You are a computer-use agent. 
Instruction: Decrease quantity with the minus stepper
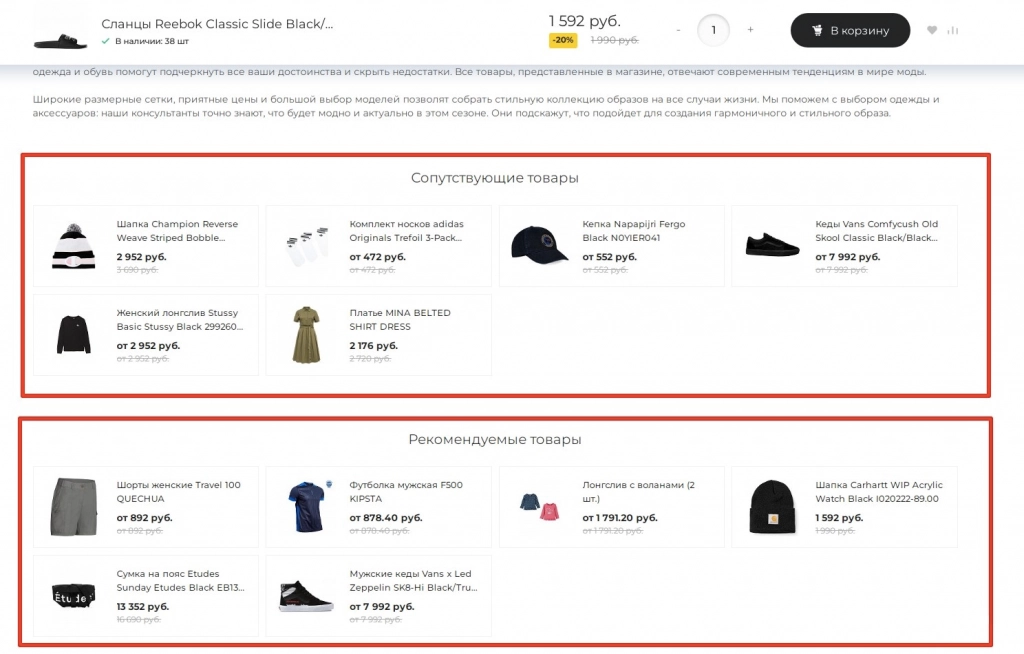678,30
